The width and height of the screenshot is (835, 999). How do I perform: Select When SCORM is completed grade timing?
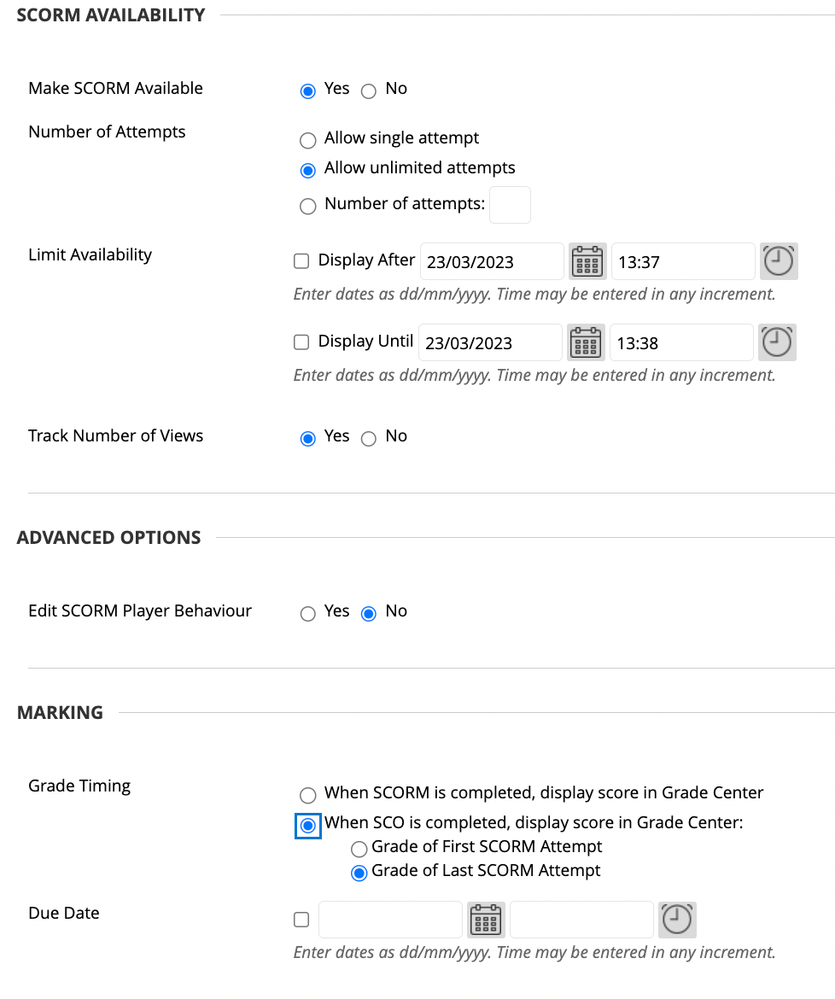308,795
